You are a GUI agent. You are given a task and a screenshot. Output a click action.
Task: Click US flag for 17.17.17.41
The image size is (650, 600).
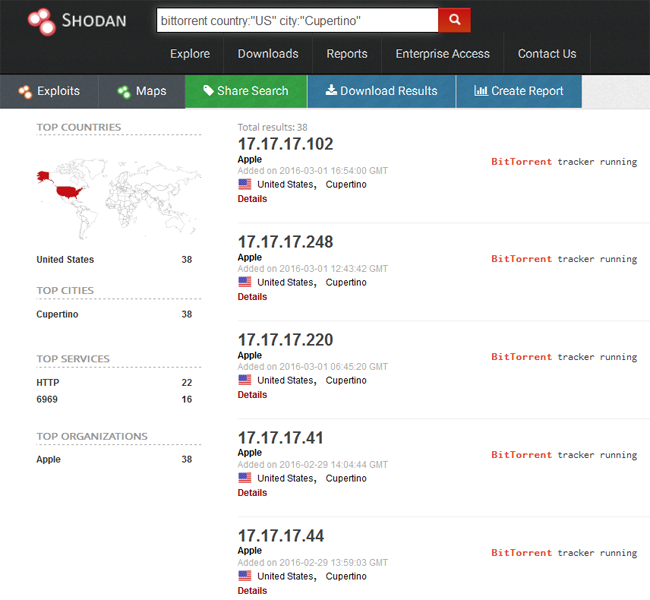coord(245,478)
